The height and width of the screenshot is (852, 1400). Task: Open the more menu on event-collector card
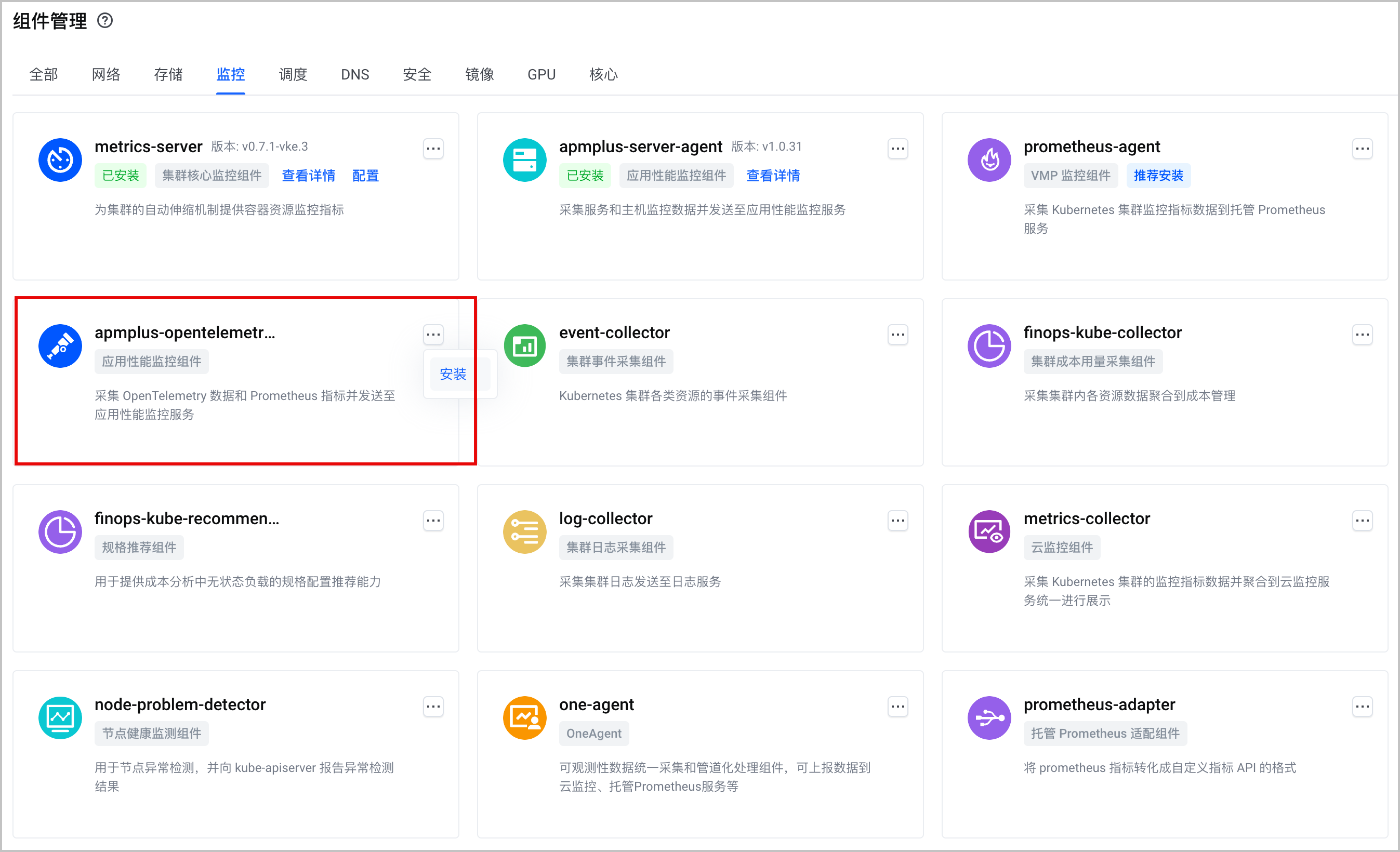click(x=897, y=335)
